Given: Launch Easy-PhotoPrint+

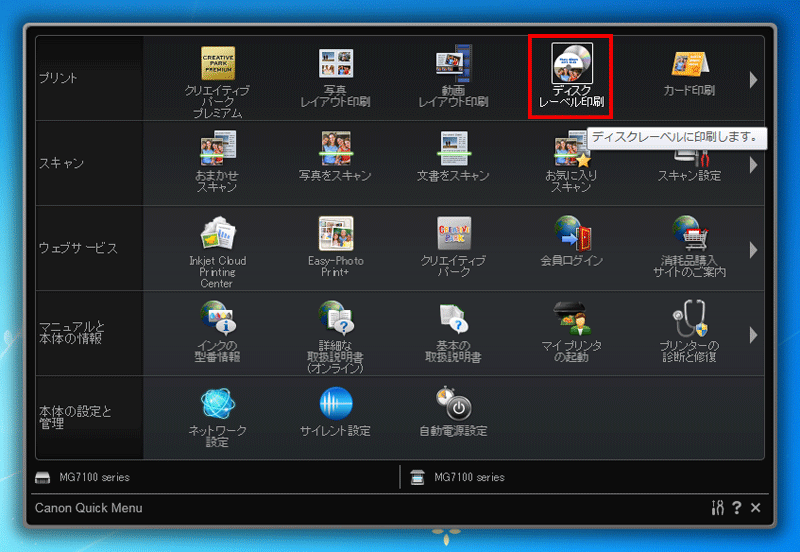Looking at the screenshot, I should pos(335,246).
